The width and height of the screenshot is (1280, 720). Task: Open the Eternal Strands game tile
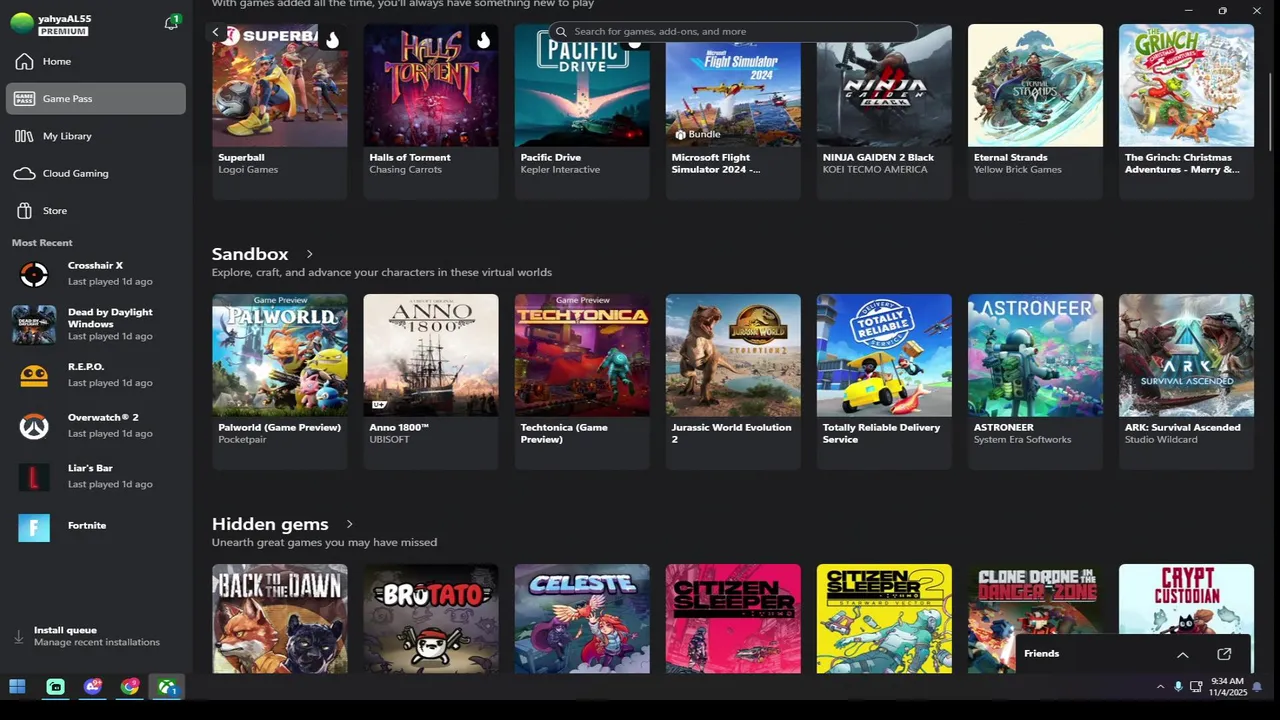[x=1035, y=111]
